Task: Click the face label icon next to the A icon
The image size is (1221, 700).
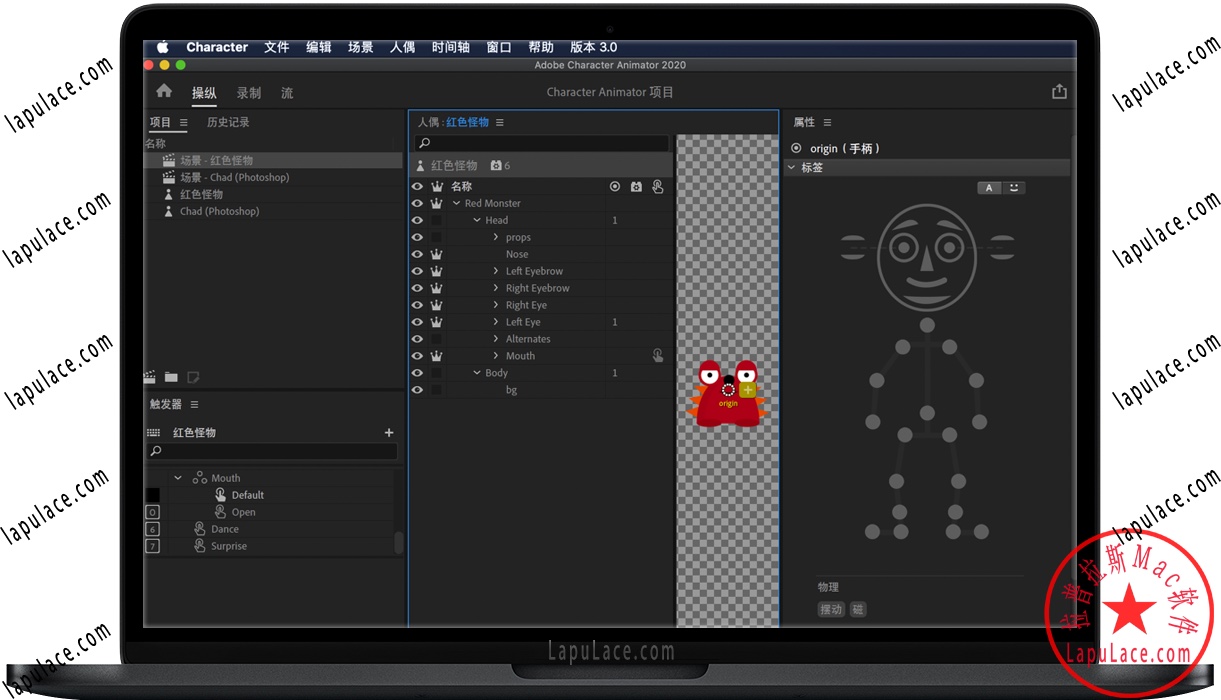Action: point(1015,187)
